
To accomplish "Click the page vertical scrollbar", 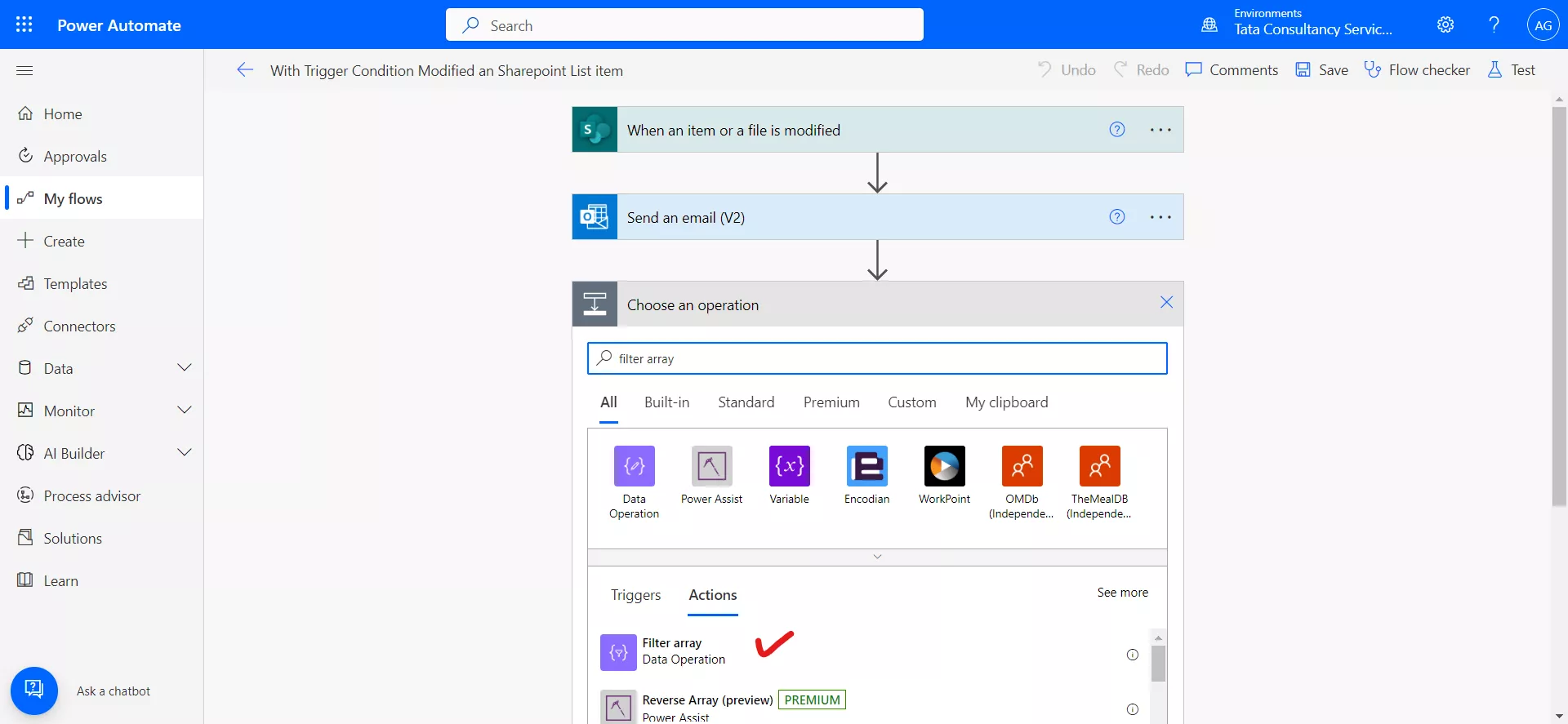I will click(x=1559, y=306).
